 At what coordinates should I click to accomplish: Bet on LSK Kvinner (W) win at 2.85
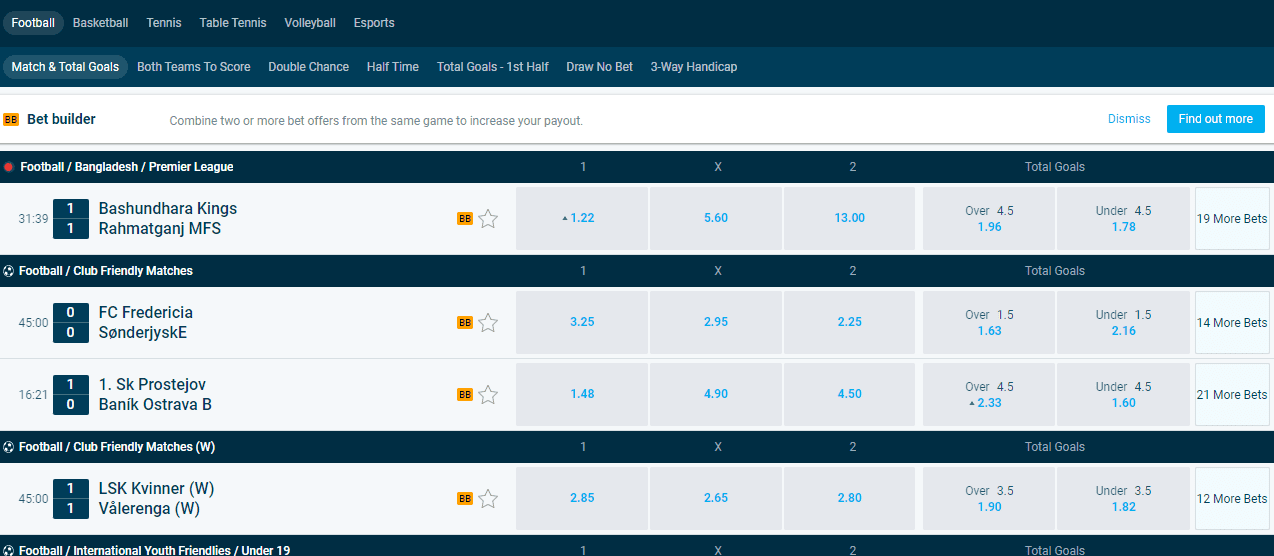click(582, 498)
